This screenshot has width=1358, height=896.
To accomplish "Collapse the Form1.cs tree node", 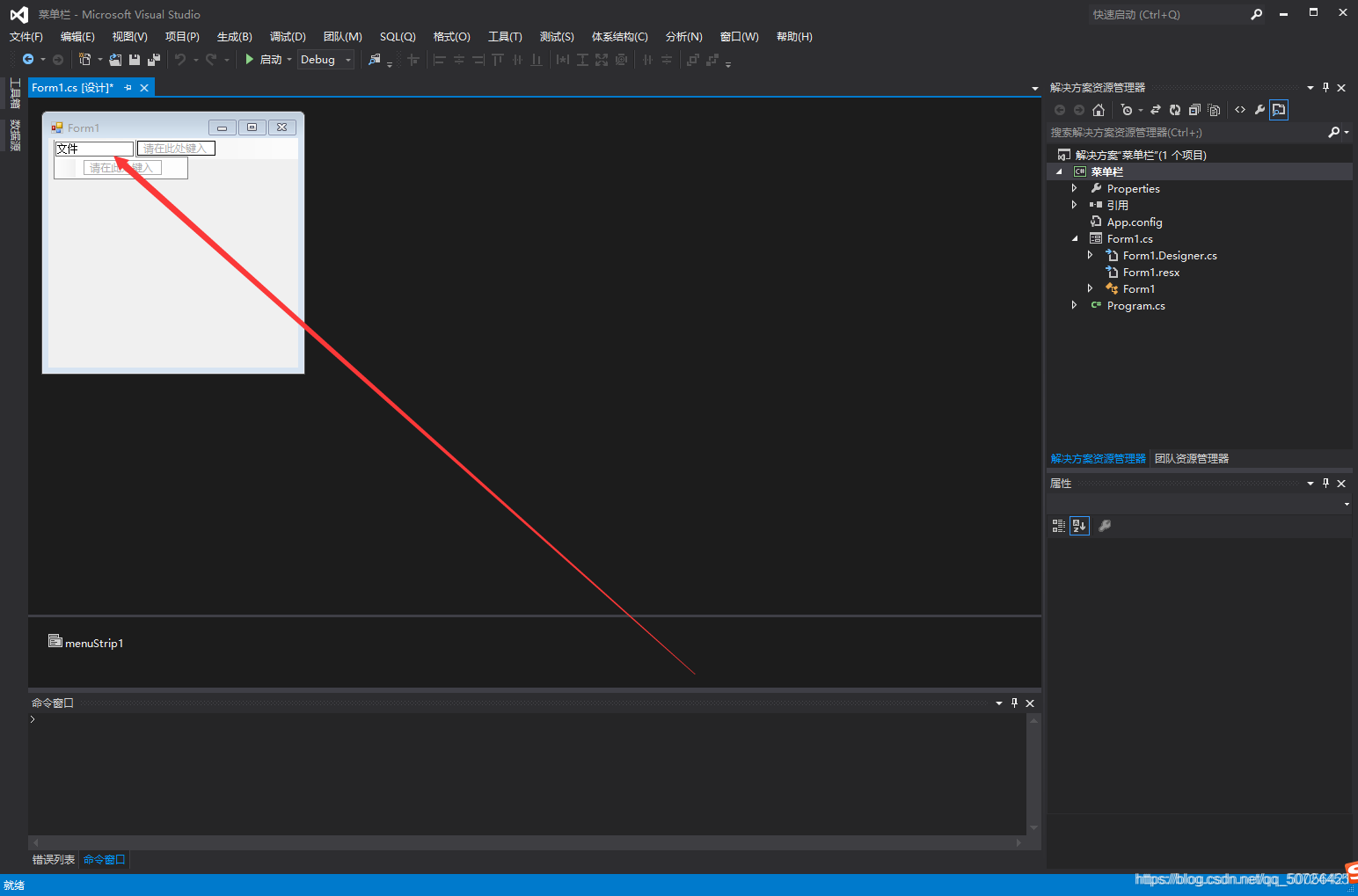I will tap(1074, 238).
